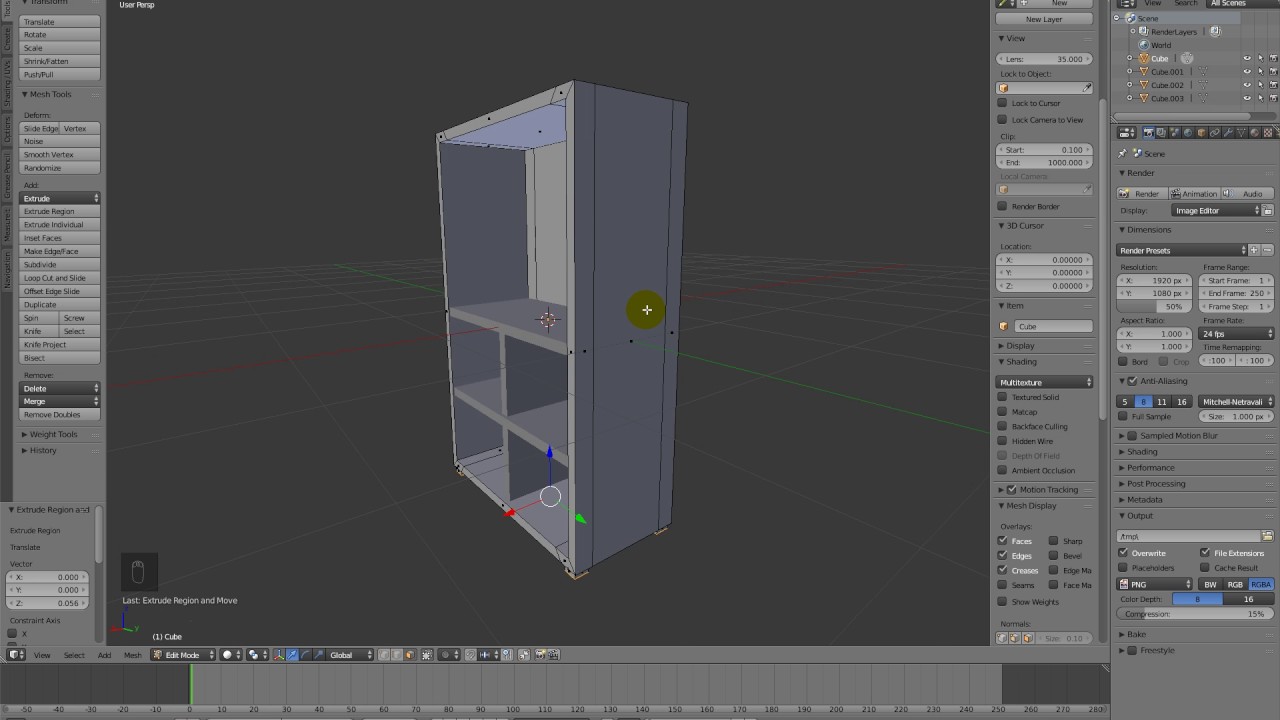The image size is (1280, 720).
Task: Open the output folder browse icon
Action: pos(1267,536)
